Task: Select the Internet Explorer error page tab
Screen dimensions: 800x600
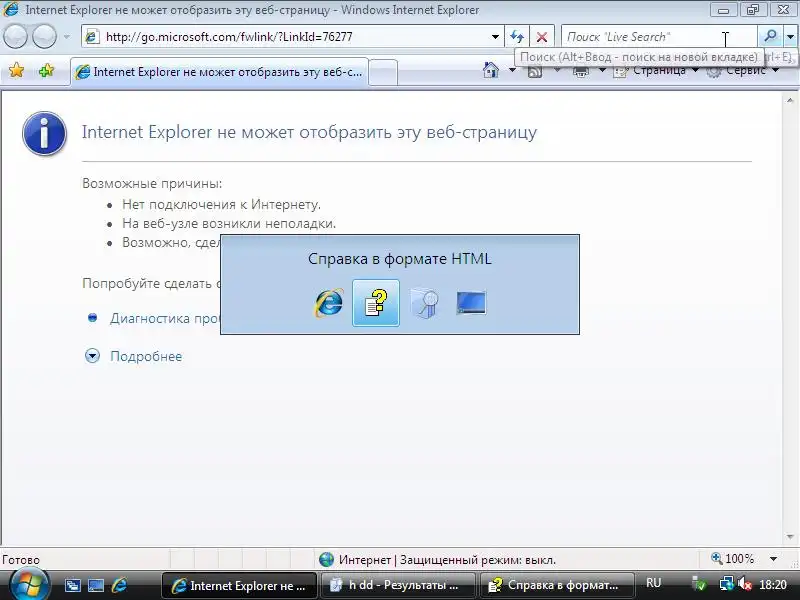Action: 219,72
